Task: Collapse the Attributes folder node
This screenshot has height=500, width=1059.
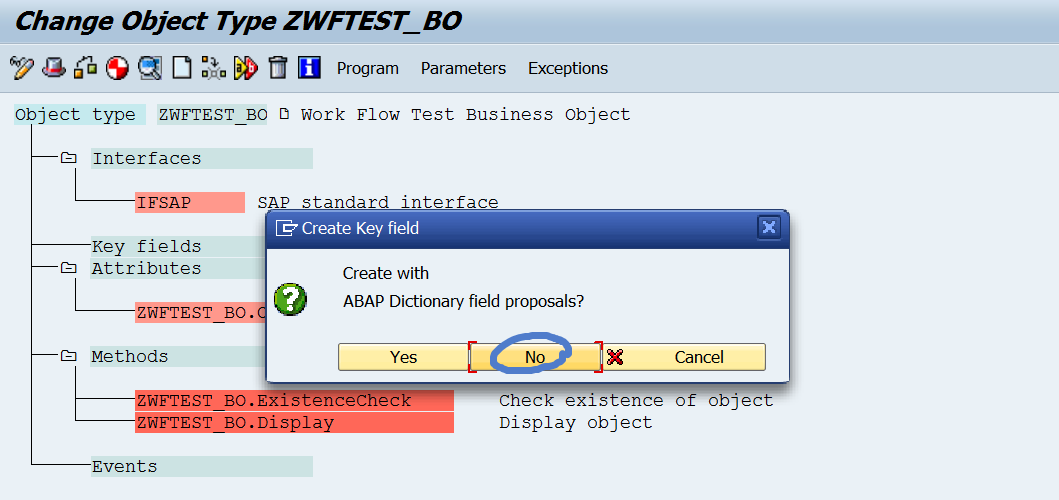Action: (x=68, y=268)
